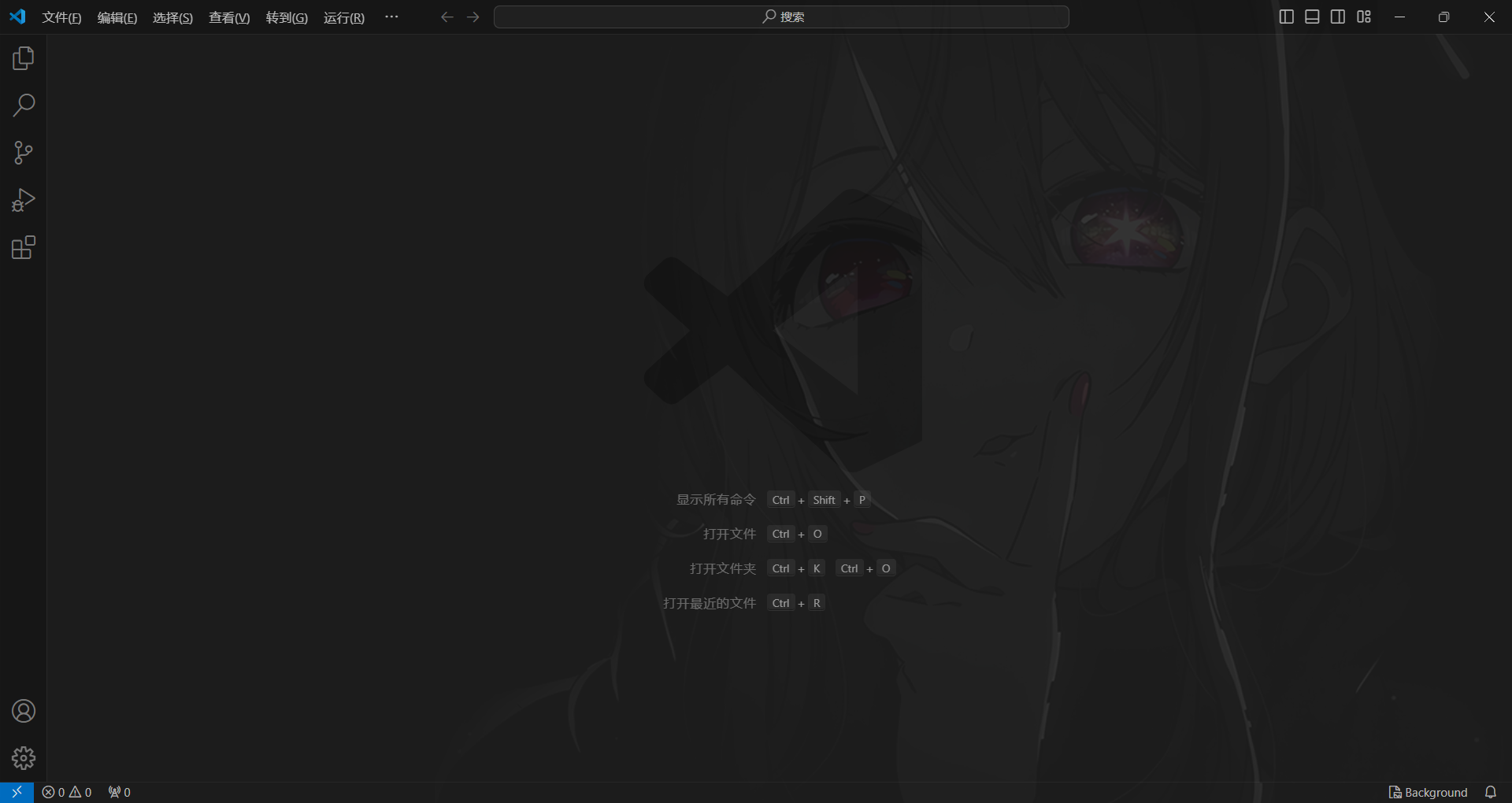Image resolution: width=1512 pixels, height=803 pixels.
Task: Open notifications bell in status bar
Action: pyautogui.click(x=1491, y=792)
